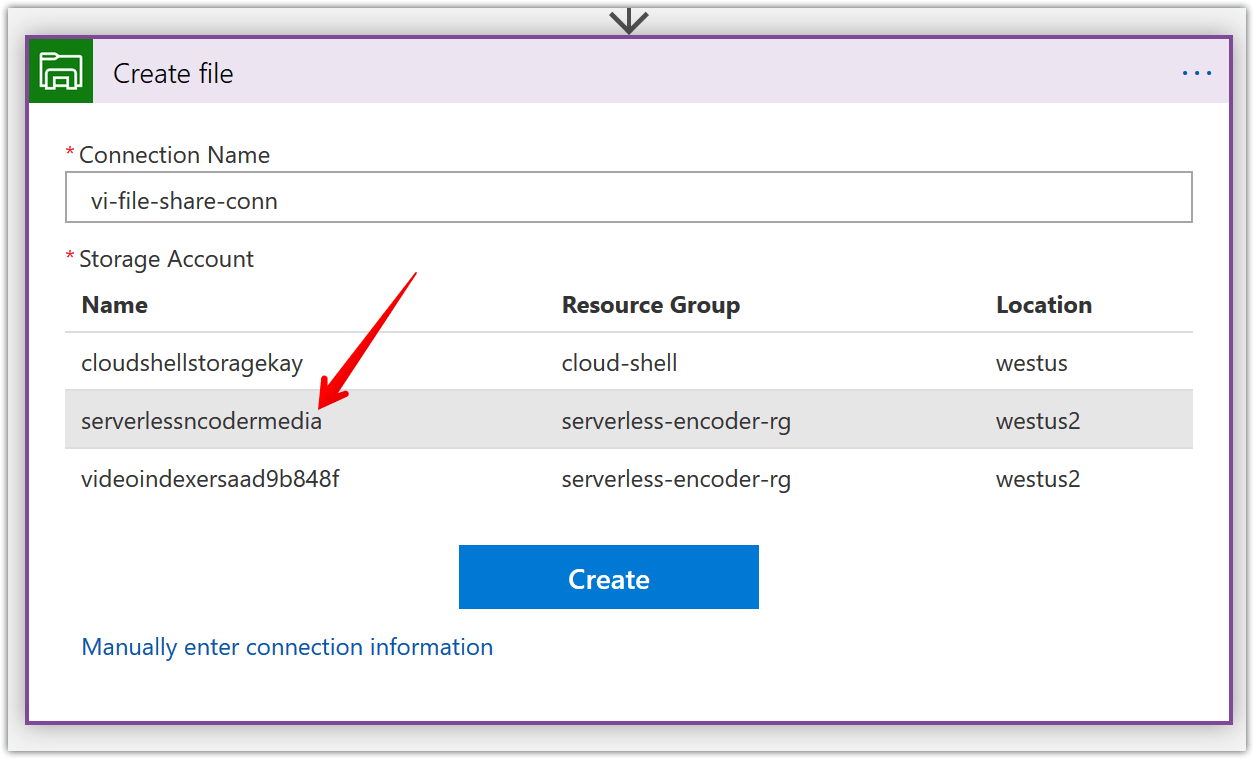Click the Connection Name input field
This screenshot has width=1254, height=759.
[x=628, y=197]
